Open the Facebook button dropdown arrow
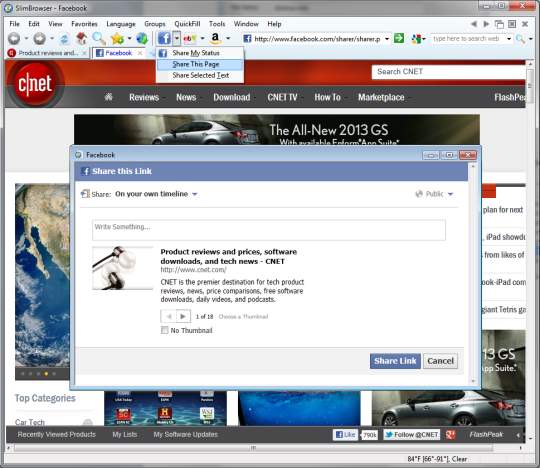540x468 pixels. point(176,38)
